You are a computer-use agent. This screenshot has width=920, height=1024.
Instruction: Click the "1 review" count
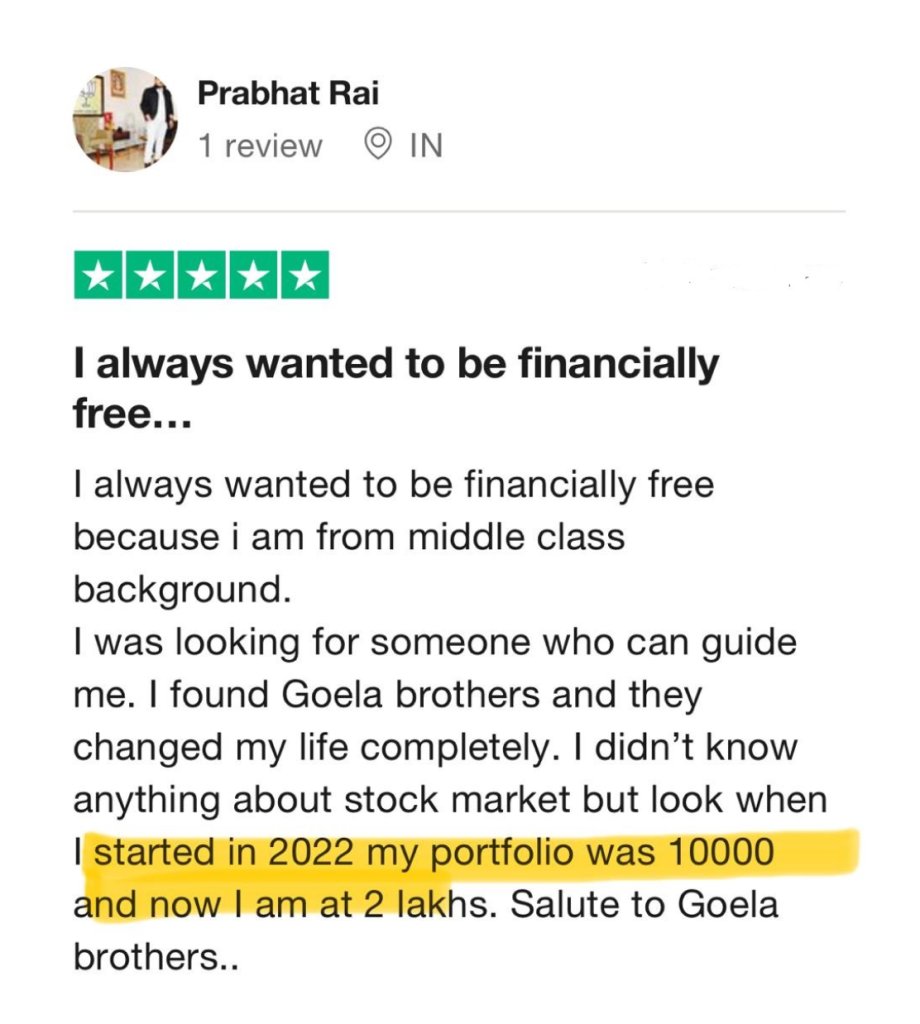pyautogui.click(x=260, y=146)
